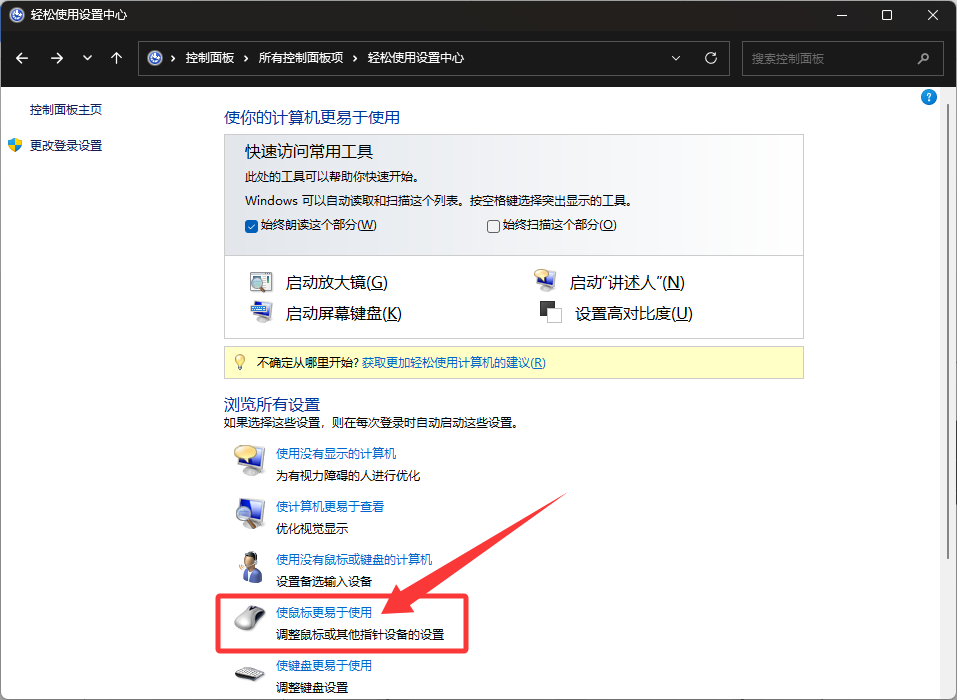Go to 控制面板主页 in sidebar
This screenshot has width=957, height=700.
[x=66, y=110]
